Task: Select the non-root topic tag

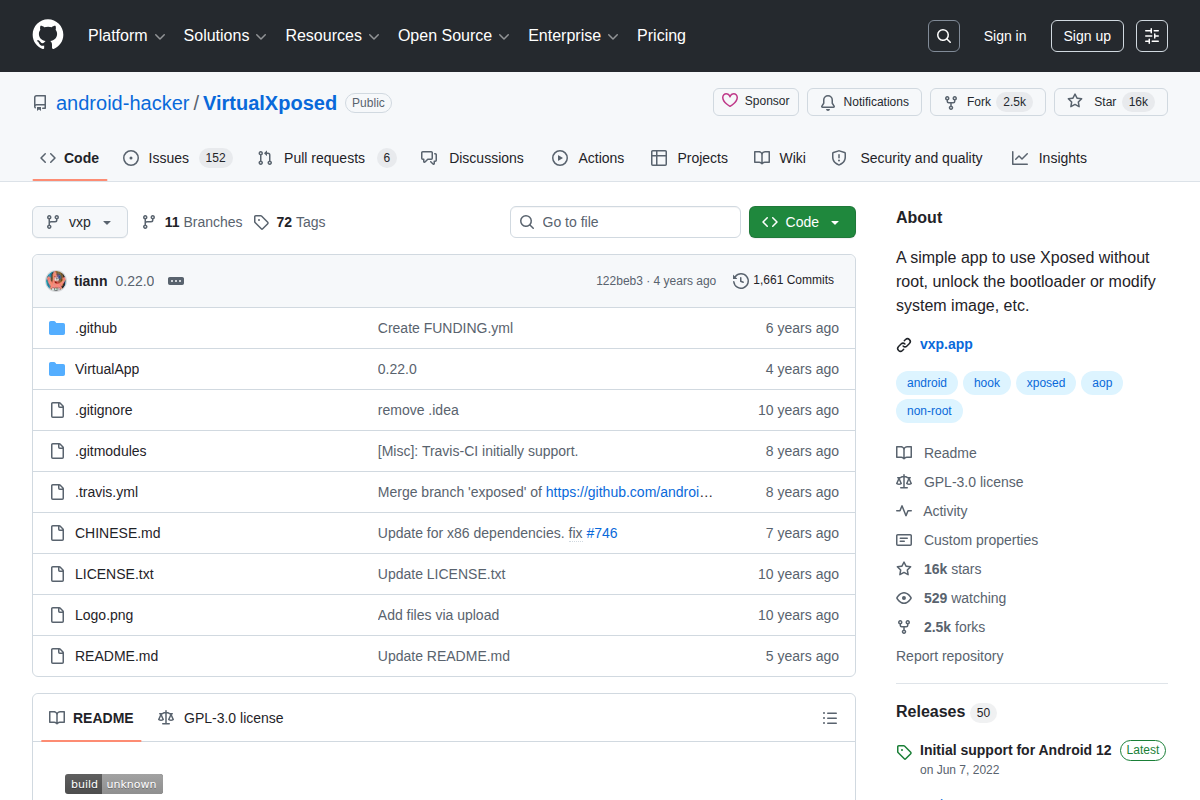Action: click(929, 411)
